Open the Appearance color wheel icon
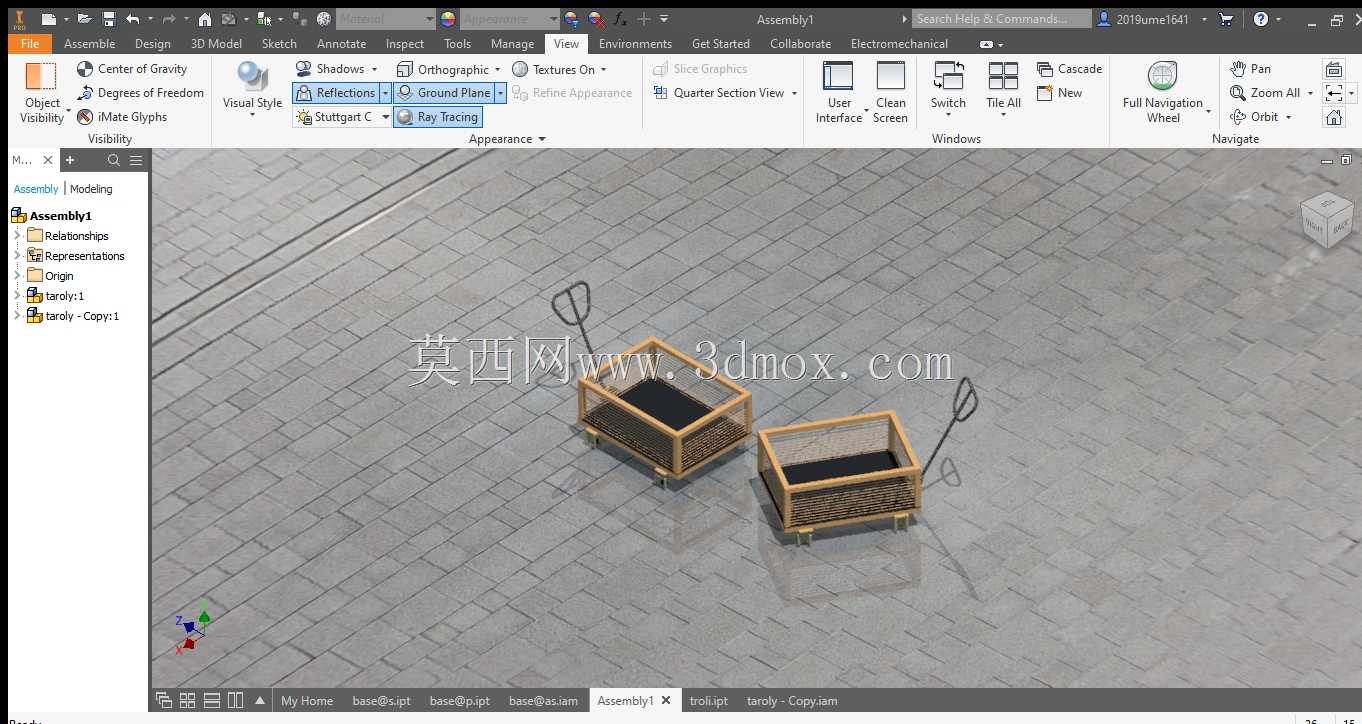This screenshot has height=724, width=1362. (x=447, y=19)
